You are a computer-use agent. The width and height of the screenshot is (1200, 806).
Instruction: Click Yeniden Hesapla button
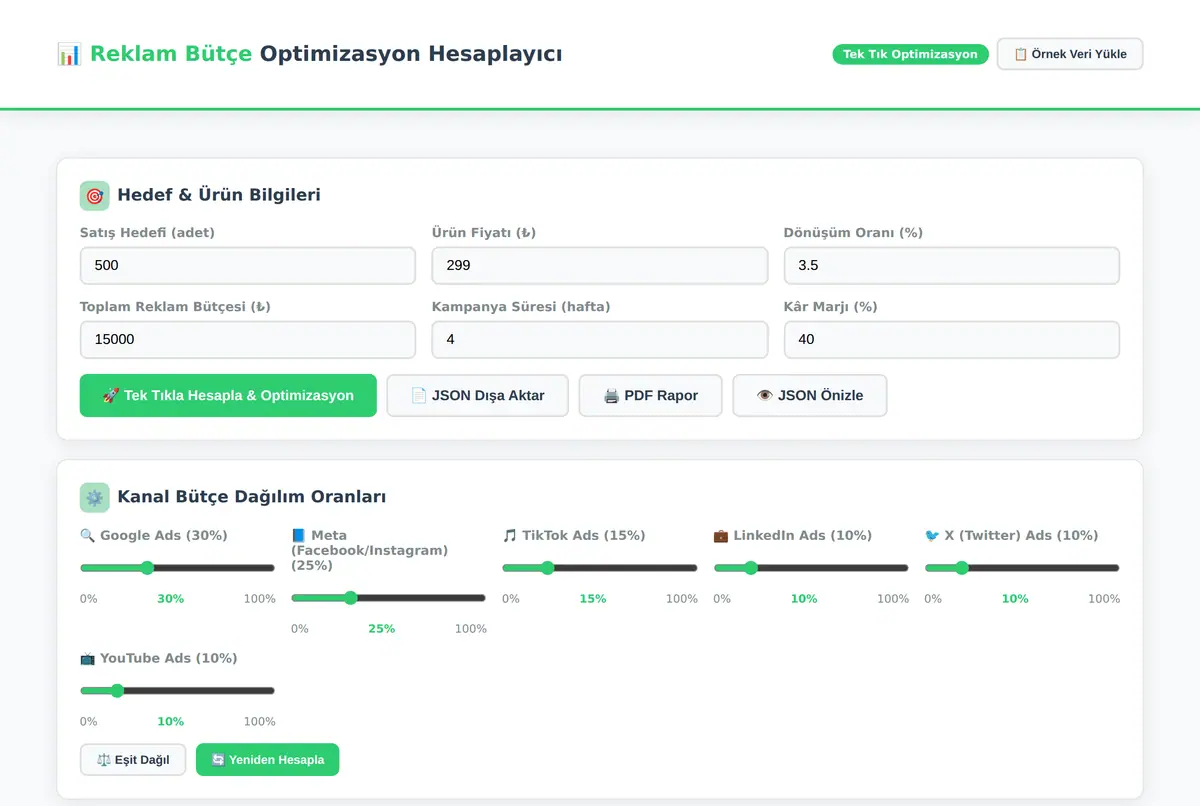[x=268, y=760]
